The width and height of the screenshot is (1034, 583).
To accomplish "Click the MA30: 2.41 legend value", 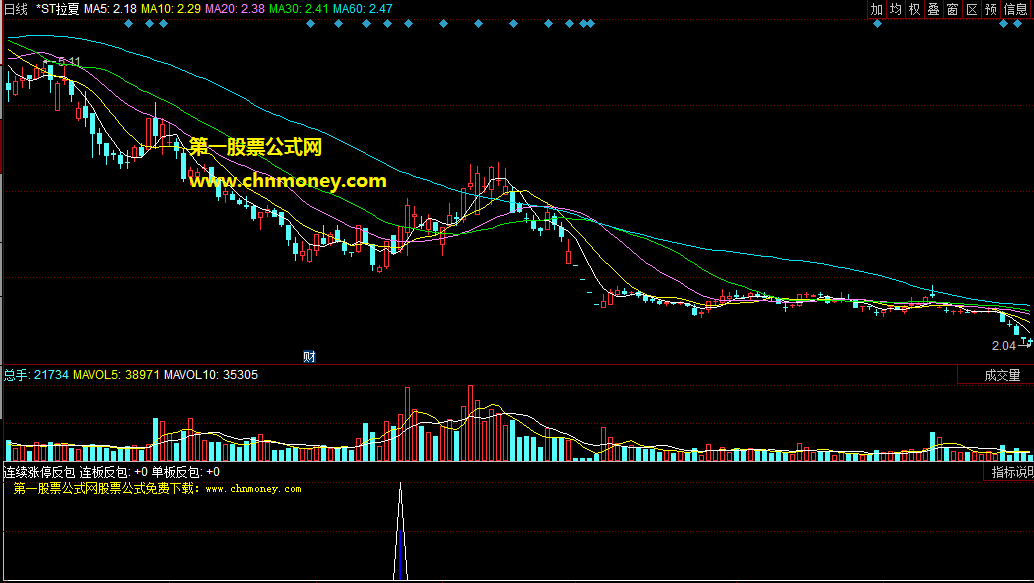I will 299,9.
